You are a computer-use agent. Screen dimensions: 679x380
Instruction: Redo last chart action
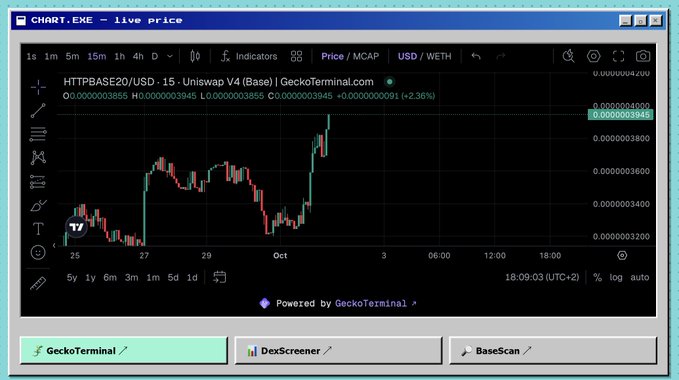tap(501, 56)
